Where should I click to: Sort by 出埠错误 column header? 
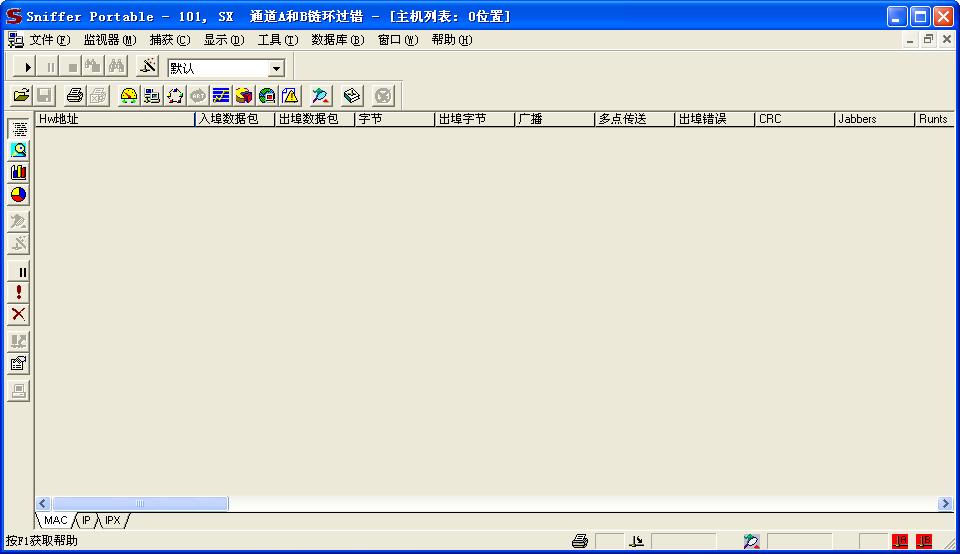714,119
